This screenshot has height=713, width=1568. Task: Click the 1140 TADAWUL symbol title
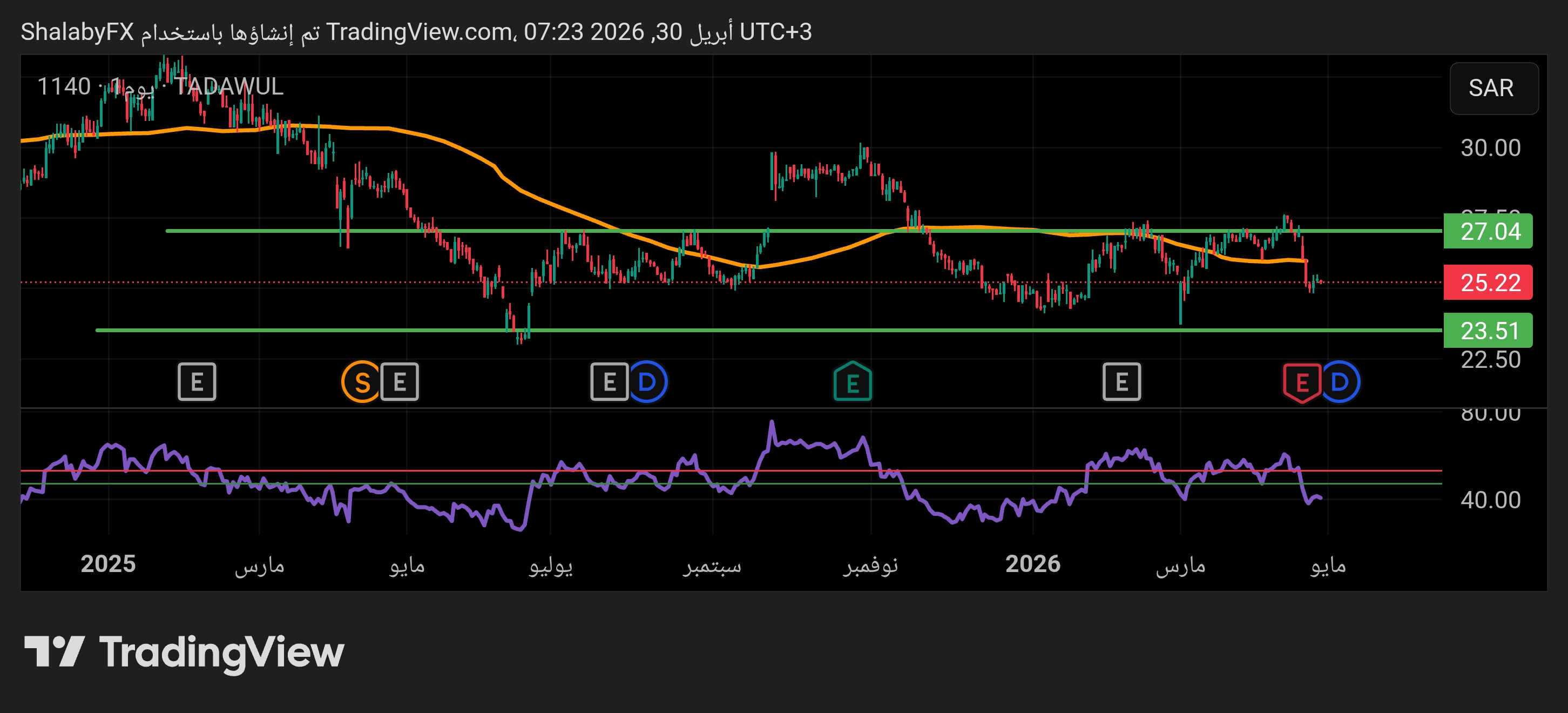pyautogui.click(x=160, y=86)
